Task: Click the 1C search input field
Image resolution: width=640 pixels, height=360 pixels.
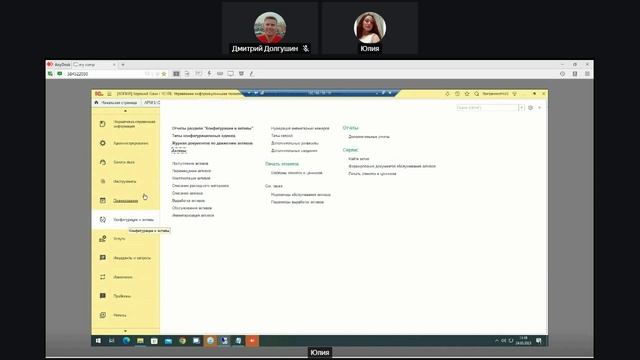Action: (487, 108)
